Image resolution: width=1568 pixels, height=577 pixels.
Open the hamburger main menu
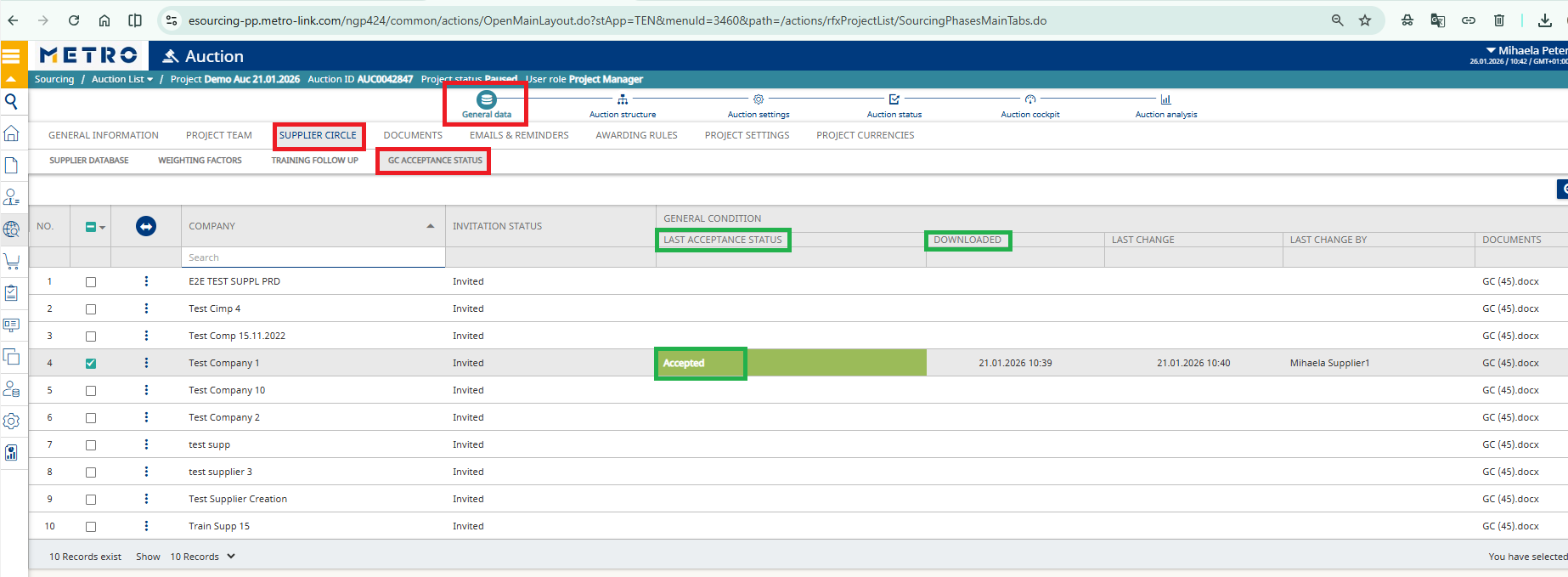click(x=11, y=56)
